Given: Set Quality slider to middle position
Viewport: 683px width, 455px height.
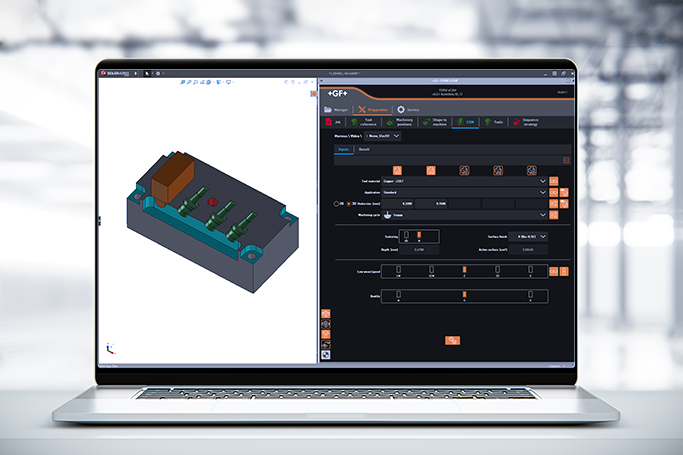Looking at the screenshot, I should coord(463,294).
